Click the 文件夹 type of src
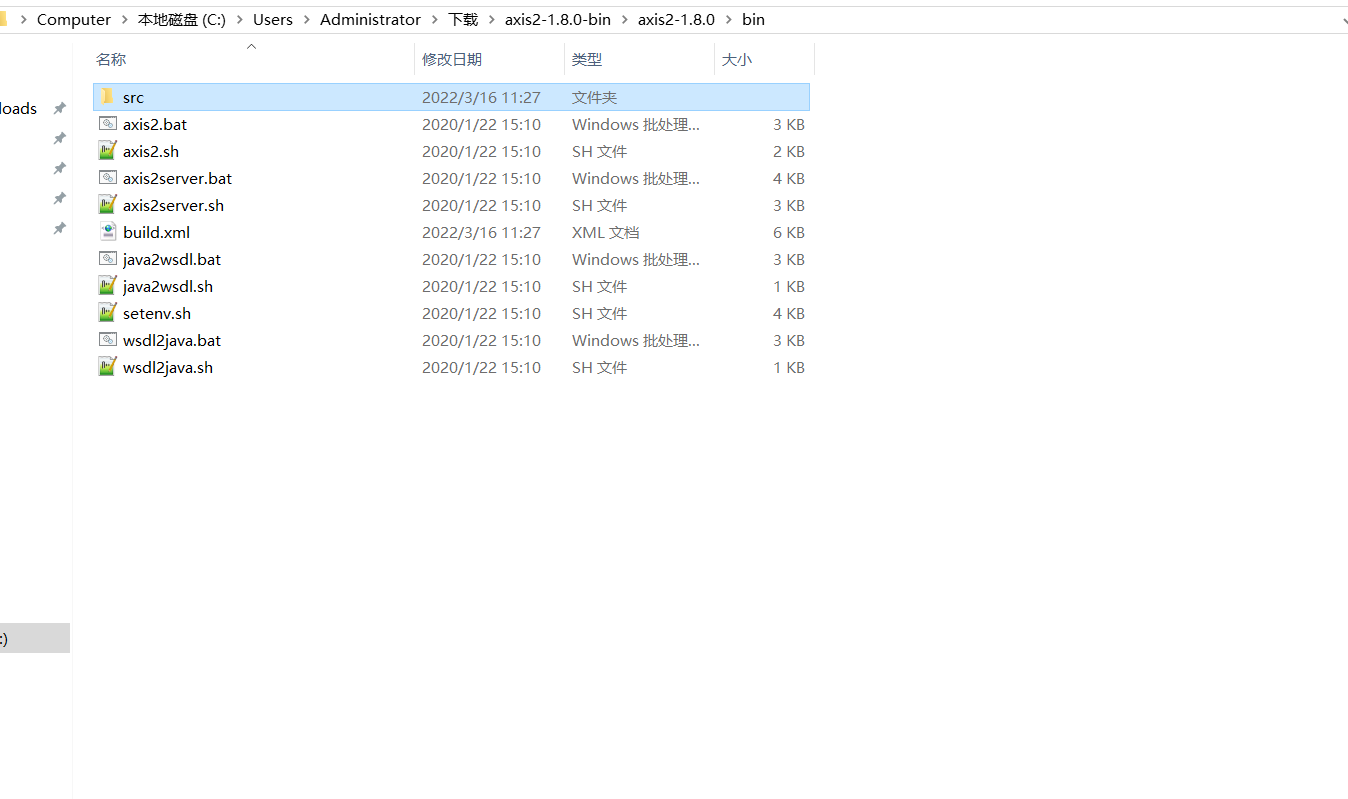1348x799 pixels. (x=594, y=97)
